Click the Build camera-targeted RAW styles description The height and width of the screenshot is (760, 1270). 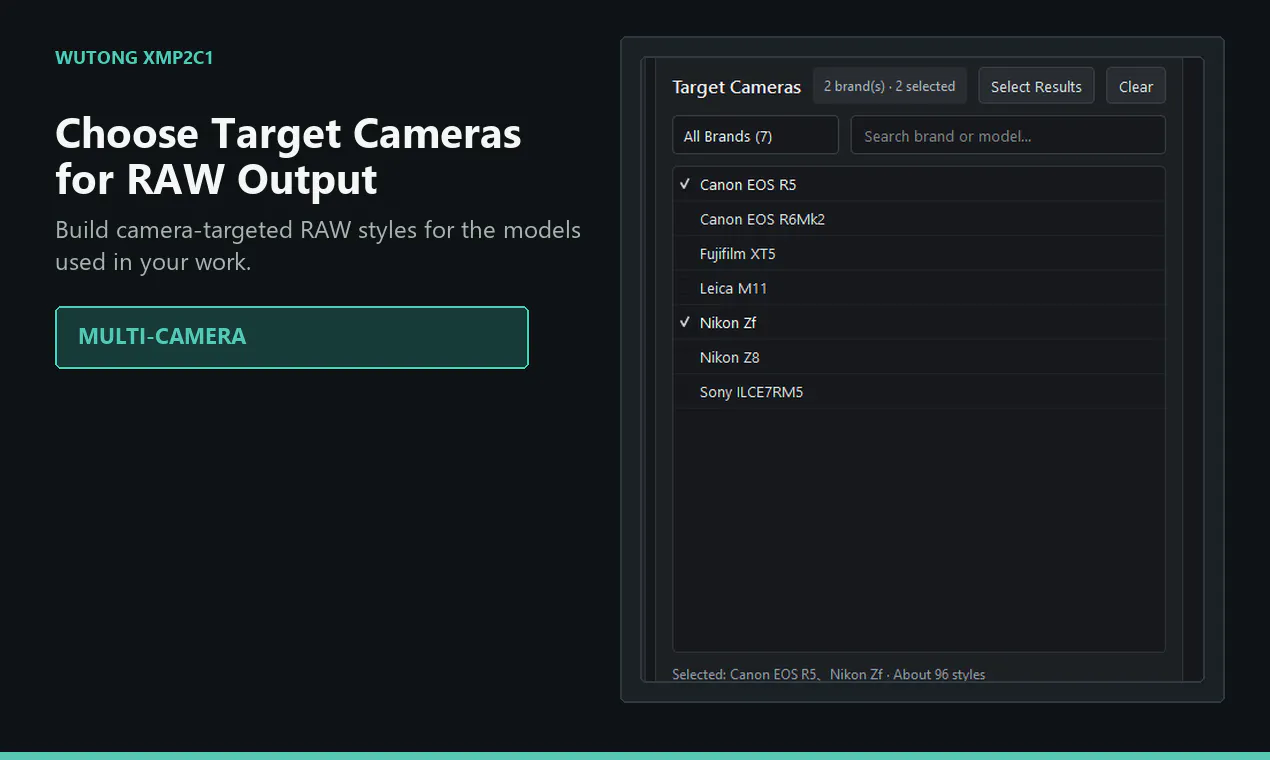point(318,246)
